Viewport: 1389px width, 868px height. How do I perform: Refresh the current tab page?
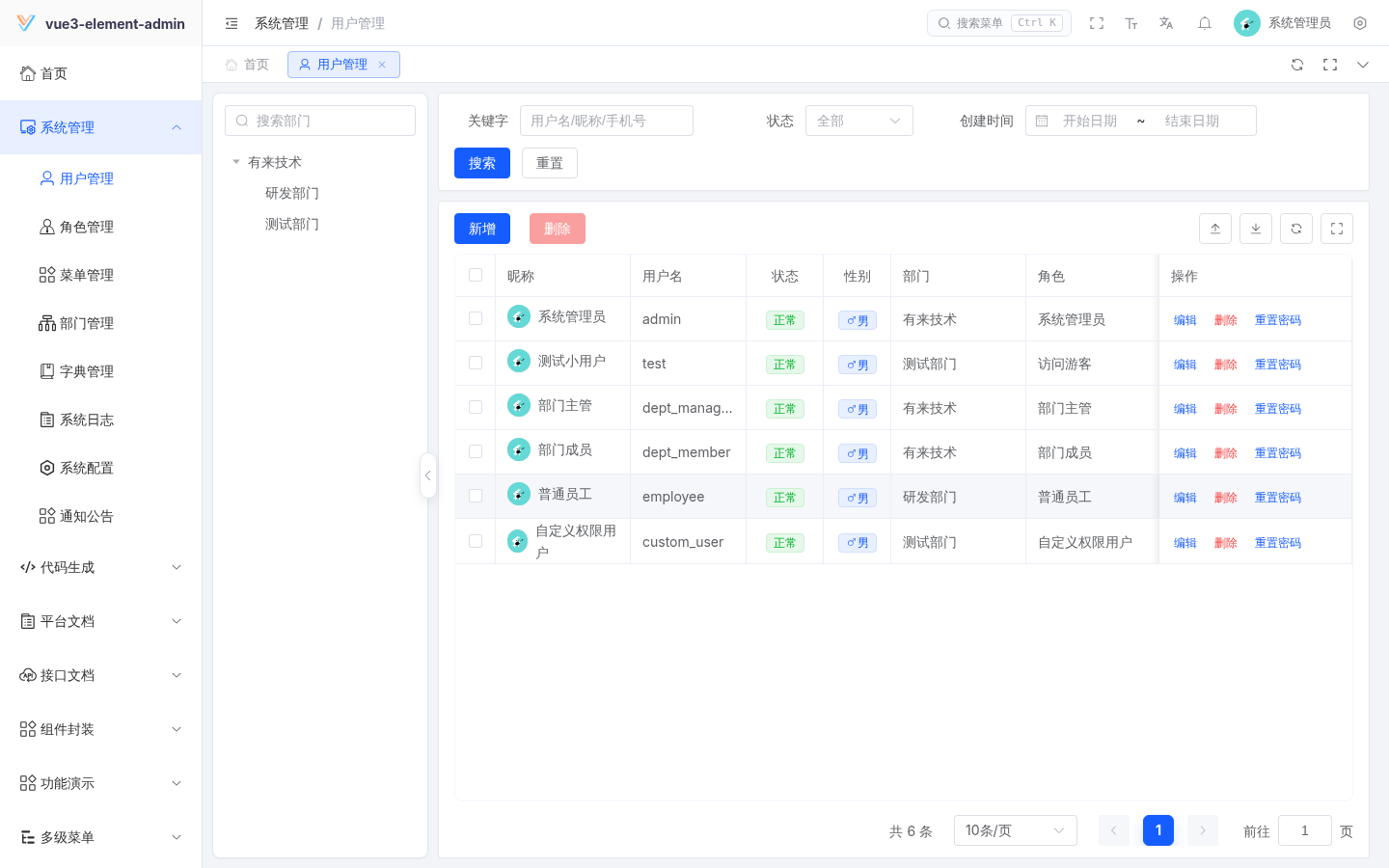(x=1297, y=65)
